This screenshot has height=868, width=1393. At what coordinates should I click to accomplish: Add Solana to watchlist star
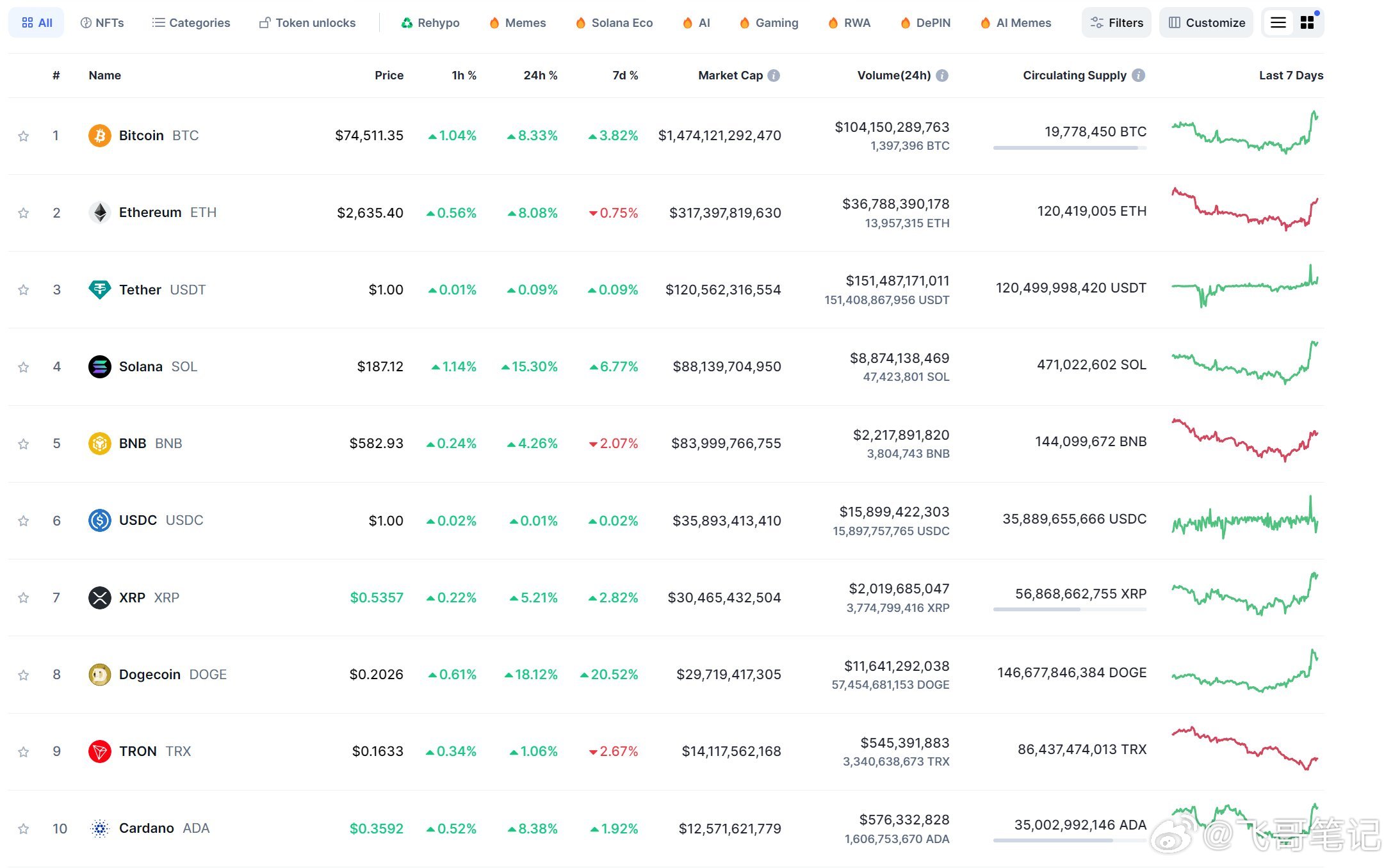[24, 367]
